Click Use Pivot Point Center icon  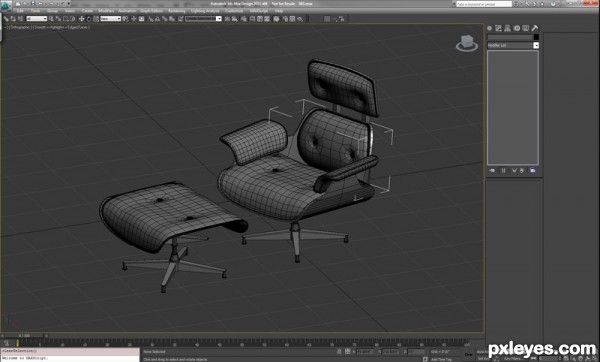click(x=126, y=18)
